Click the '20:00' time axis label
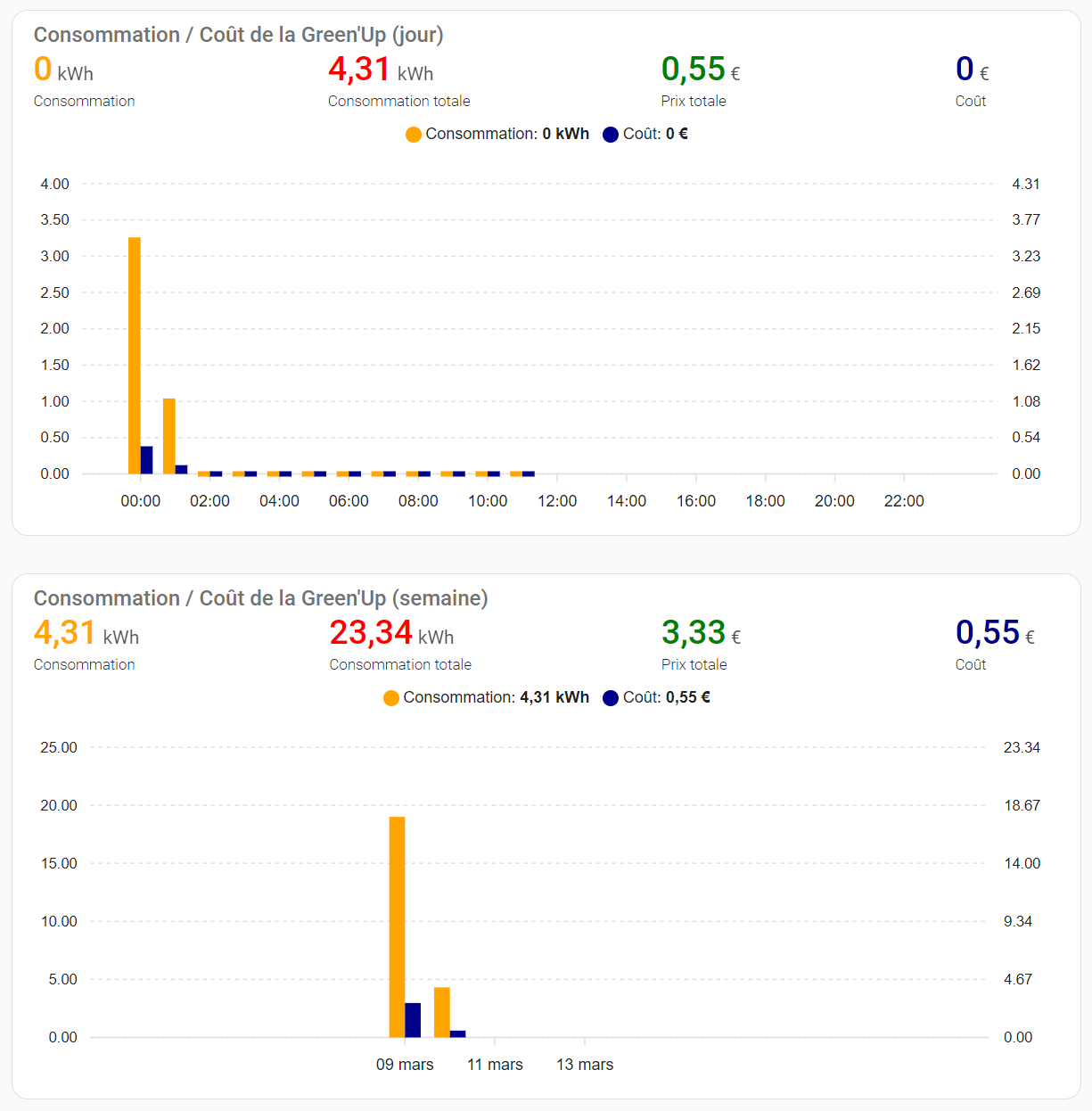1092x1111 pixels. pyautogui.click(x=834, y=501)
